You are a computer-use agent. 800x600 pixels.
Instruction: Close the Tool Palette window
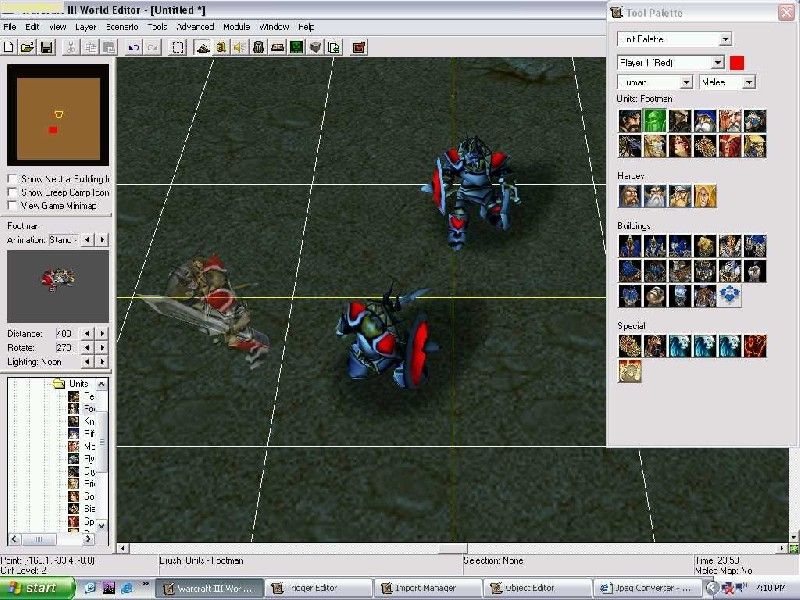pos(786,12)
